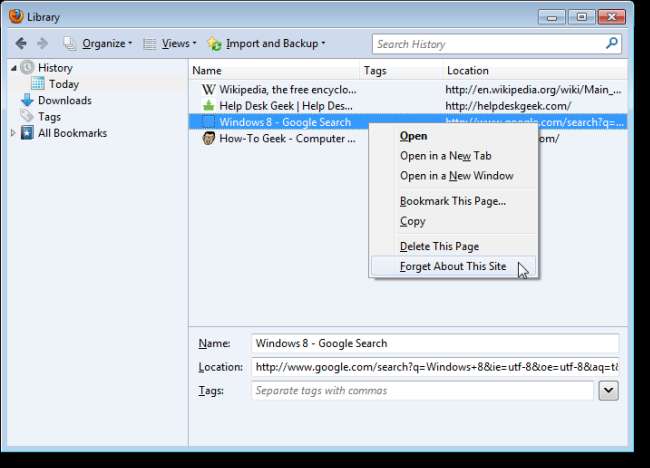Choose Open in a New Tab

coord(454,156)
